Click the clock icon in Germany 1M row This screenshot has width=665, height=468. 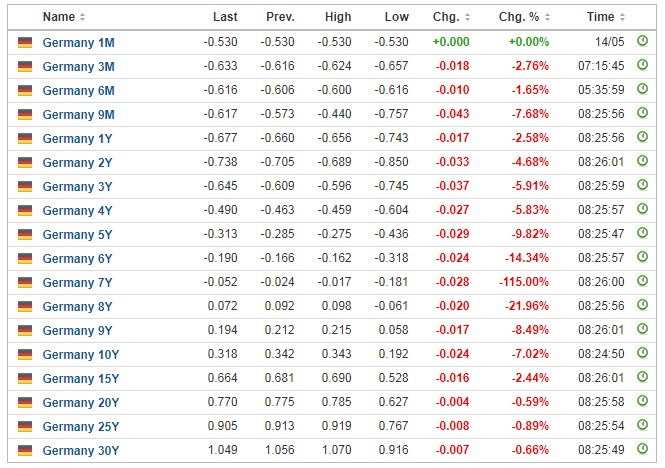click(x=643, y=41)
